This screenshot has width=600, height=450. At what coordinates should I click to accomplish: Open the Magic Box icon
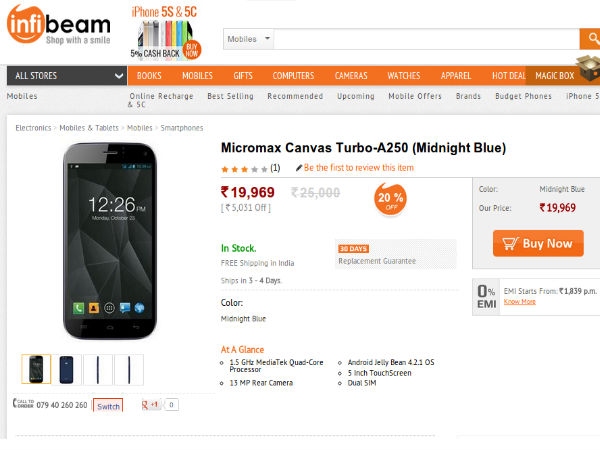tap(589, 68)
